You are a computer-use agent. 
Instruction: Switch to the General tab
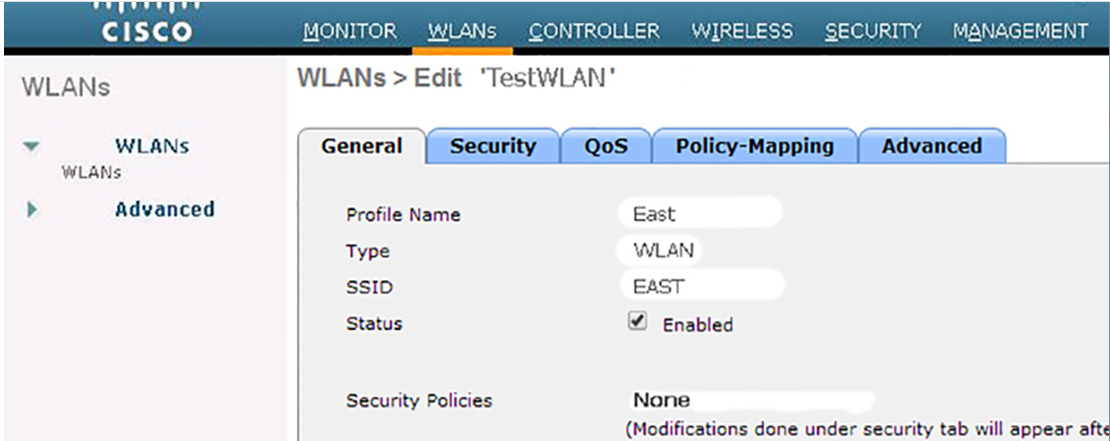coord(362,147)
